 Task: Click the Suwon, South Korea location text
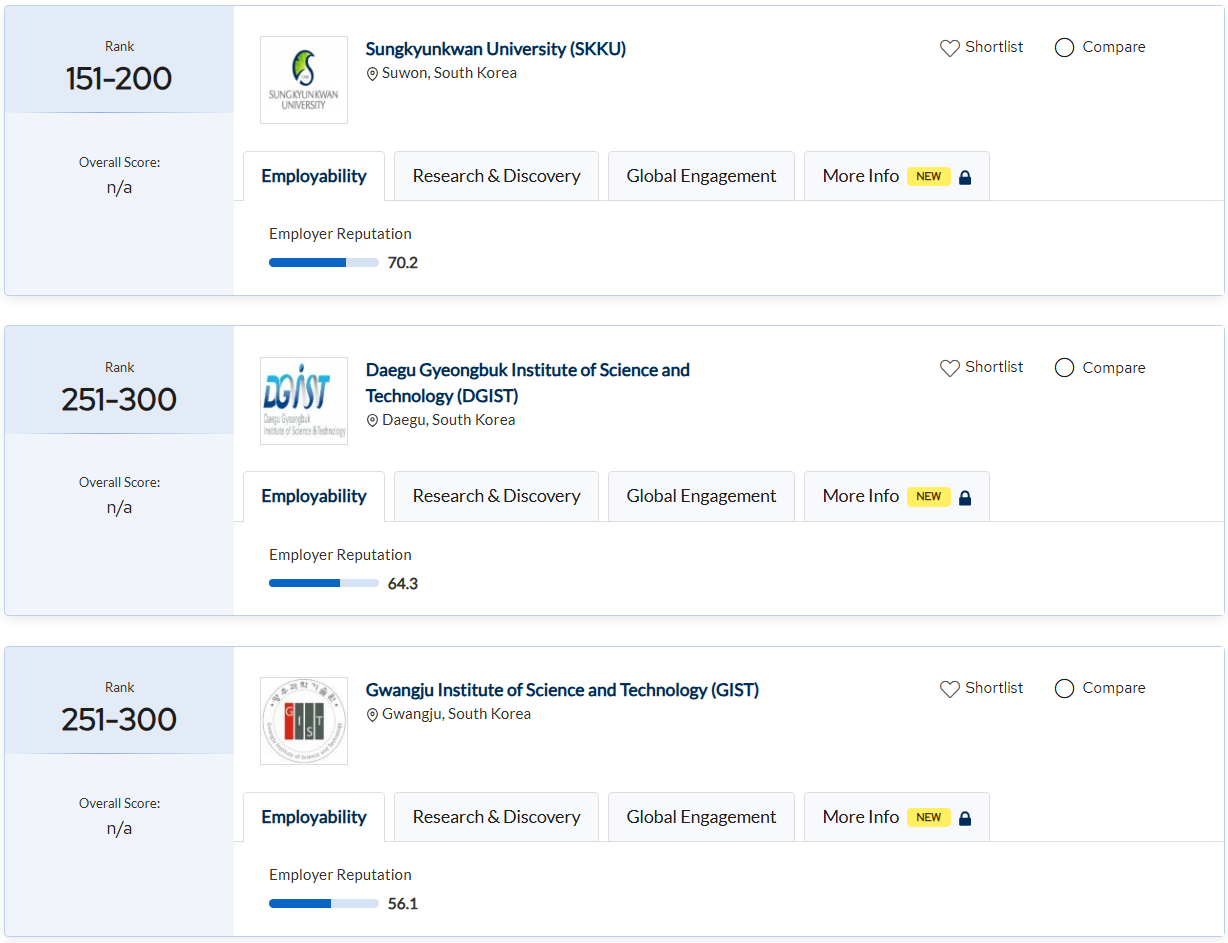click(449, 73)
